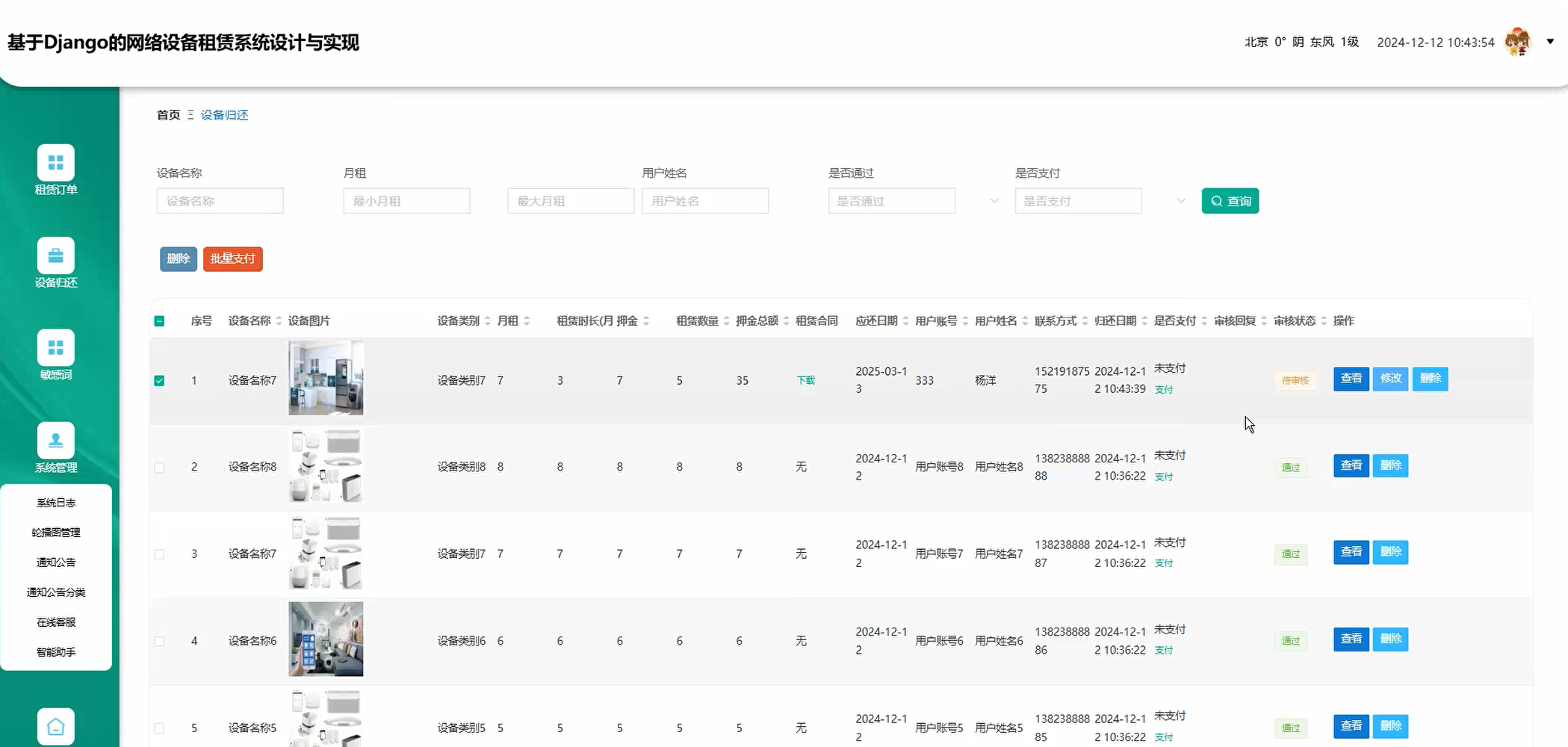
Task: Sort by 设备名称 column sort arrows
Action: [x=279, y=321]
